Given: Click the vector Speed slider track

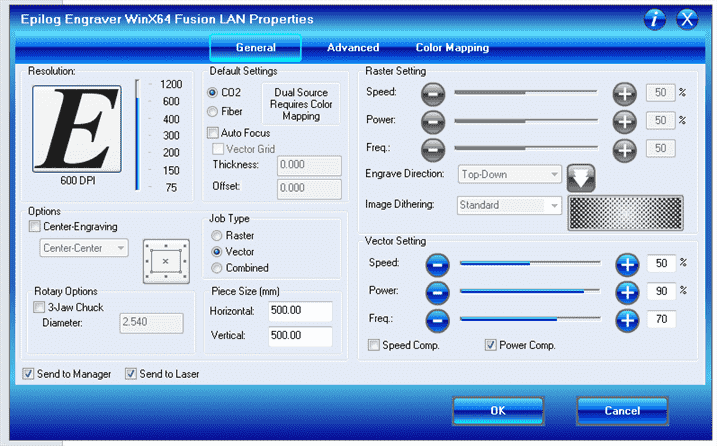Looking at the screenshot, I should [530, 263].
